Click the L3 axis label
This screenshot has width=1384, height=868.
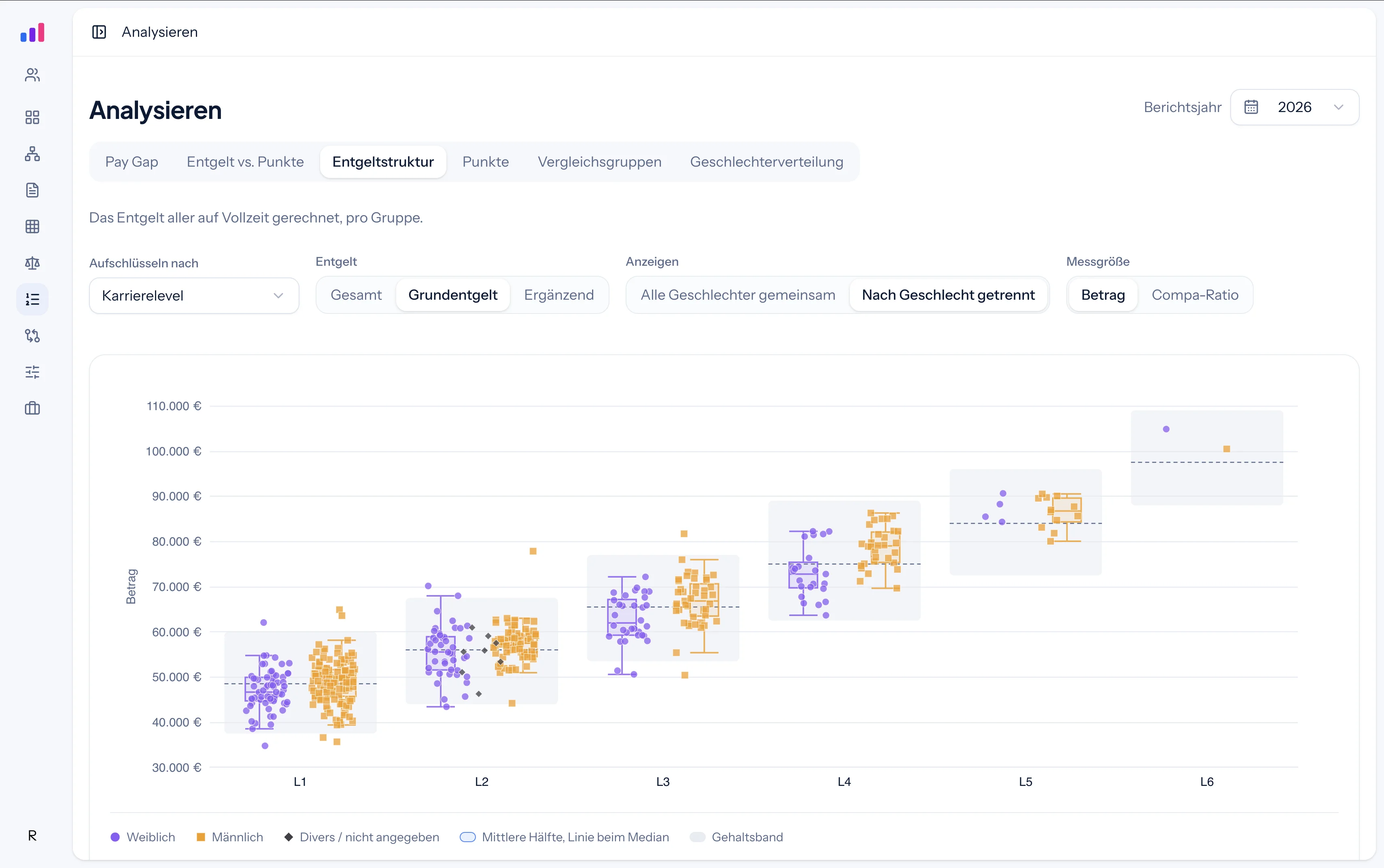coord(663,782)
